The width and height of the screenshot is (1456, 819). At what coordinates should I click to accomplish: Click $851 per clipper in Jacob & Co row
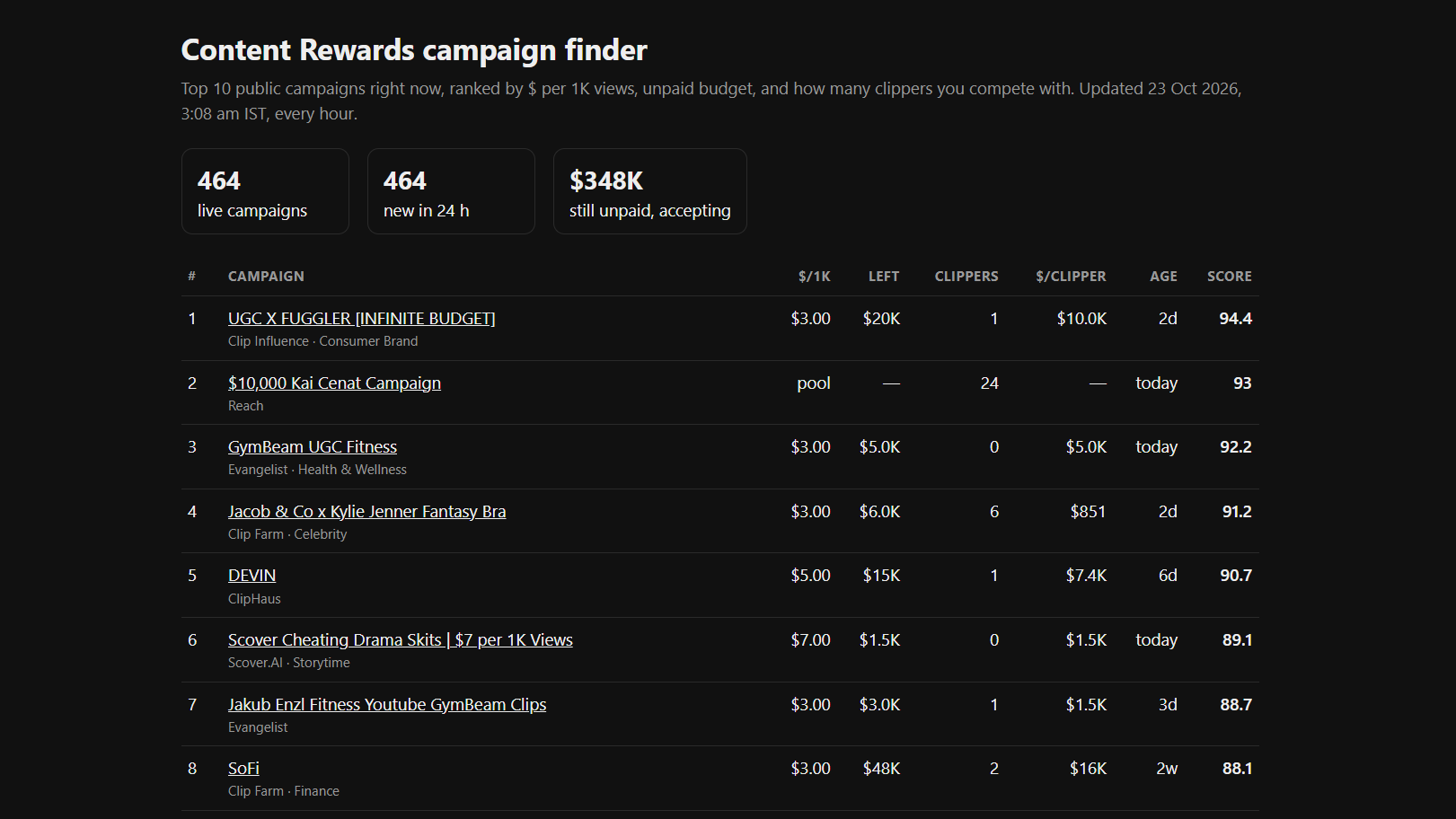(x=1088, y=512)
